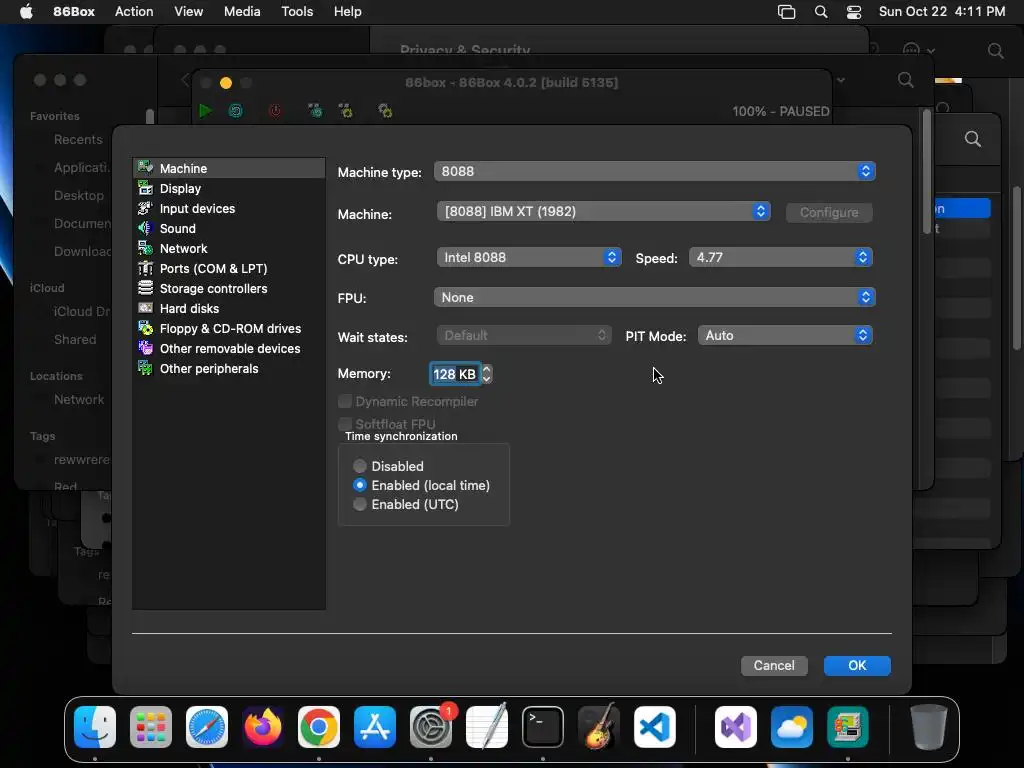Open GarageBand from the Dock
The image size is (1024, 768).
tap(599, 727)
